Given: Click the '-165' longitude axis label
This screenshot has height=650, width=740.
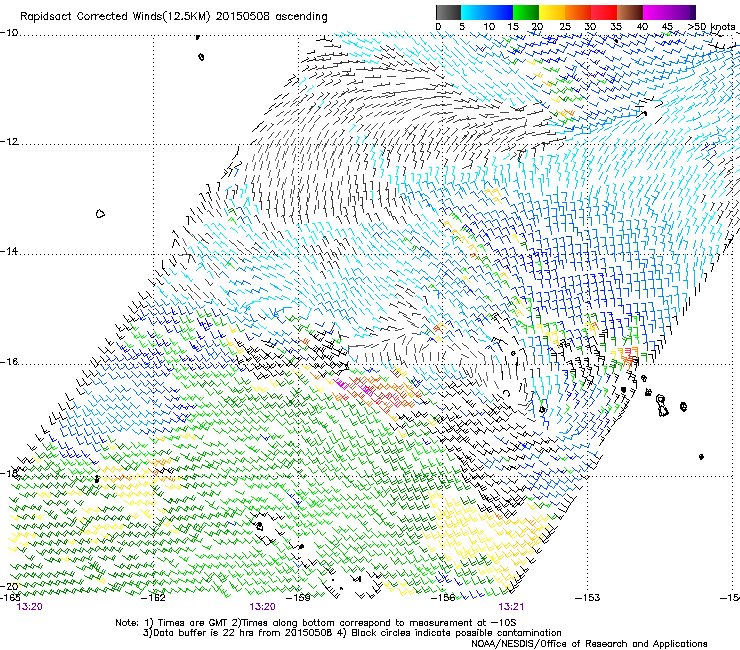Looking at the screenshot, I should pyautogui.click(x=10, y=598).
